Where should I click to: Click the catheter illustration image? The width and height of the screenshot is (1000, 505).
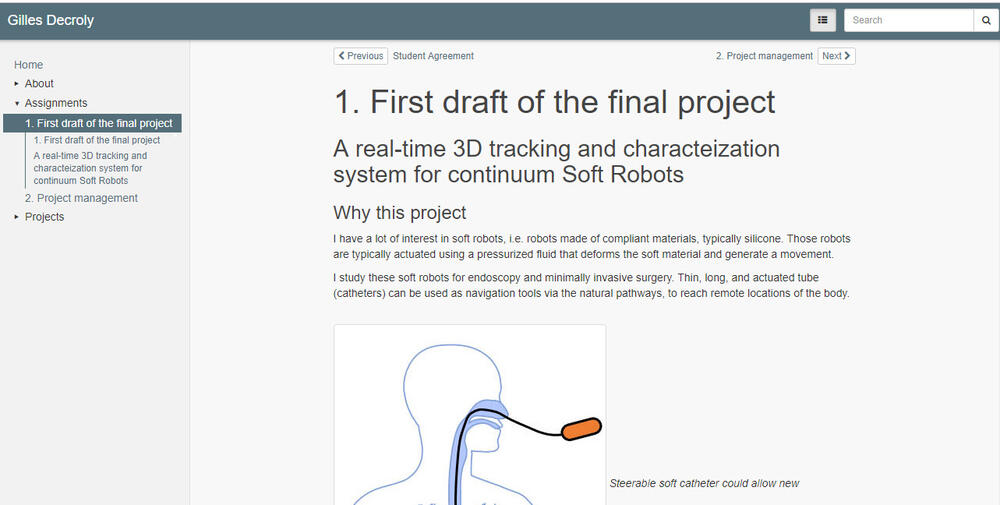pos(469,414)
